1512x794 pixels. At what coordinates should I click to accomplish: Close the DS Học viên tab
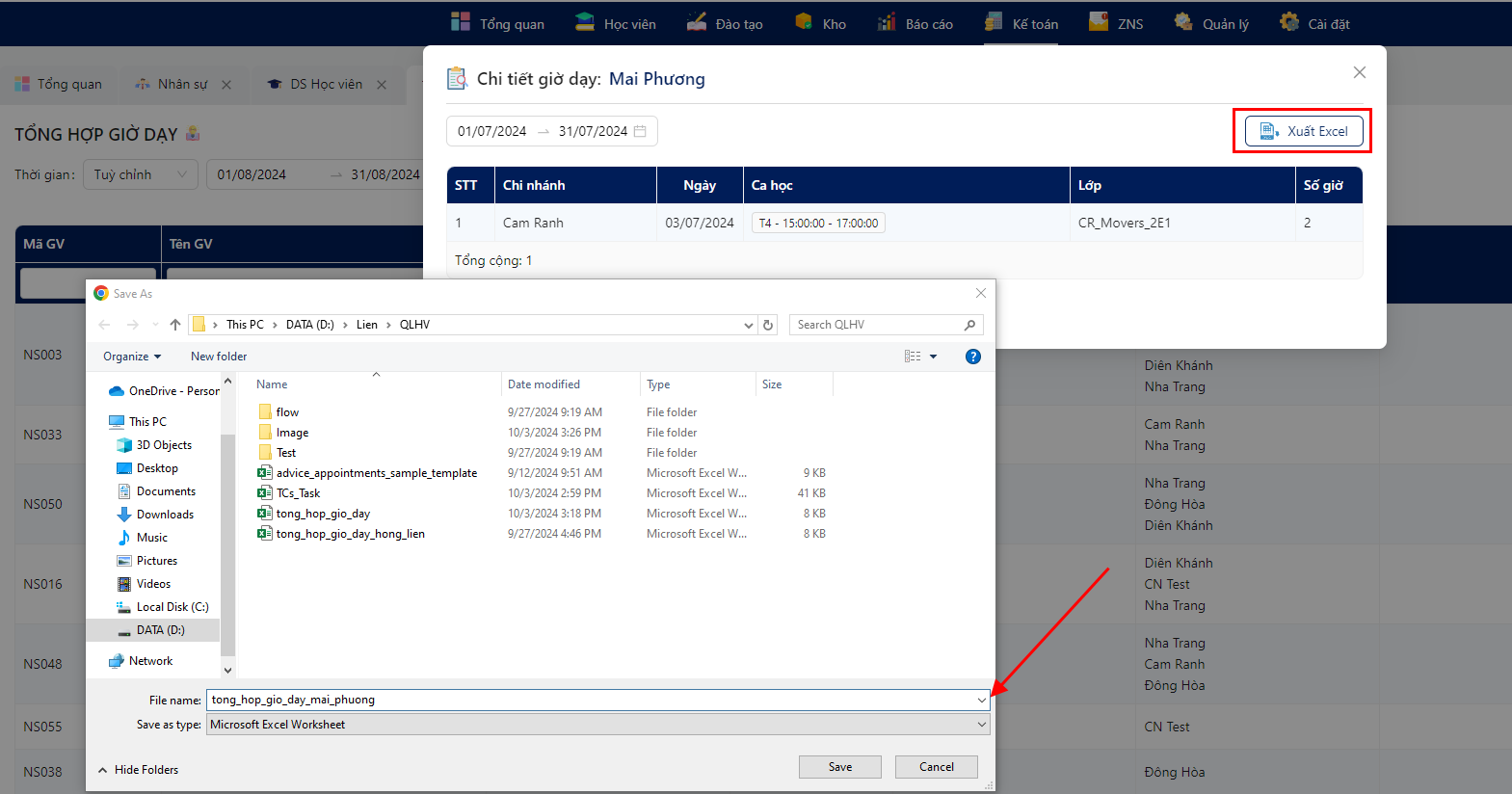coord(382,85)
